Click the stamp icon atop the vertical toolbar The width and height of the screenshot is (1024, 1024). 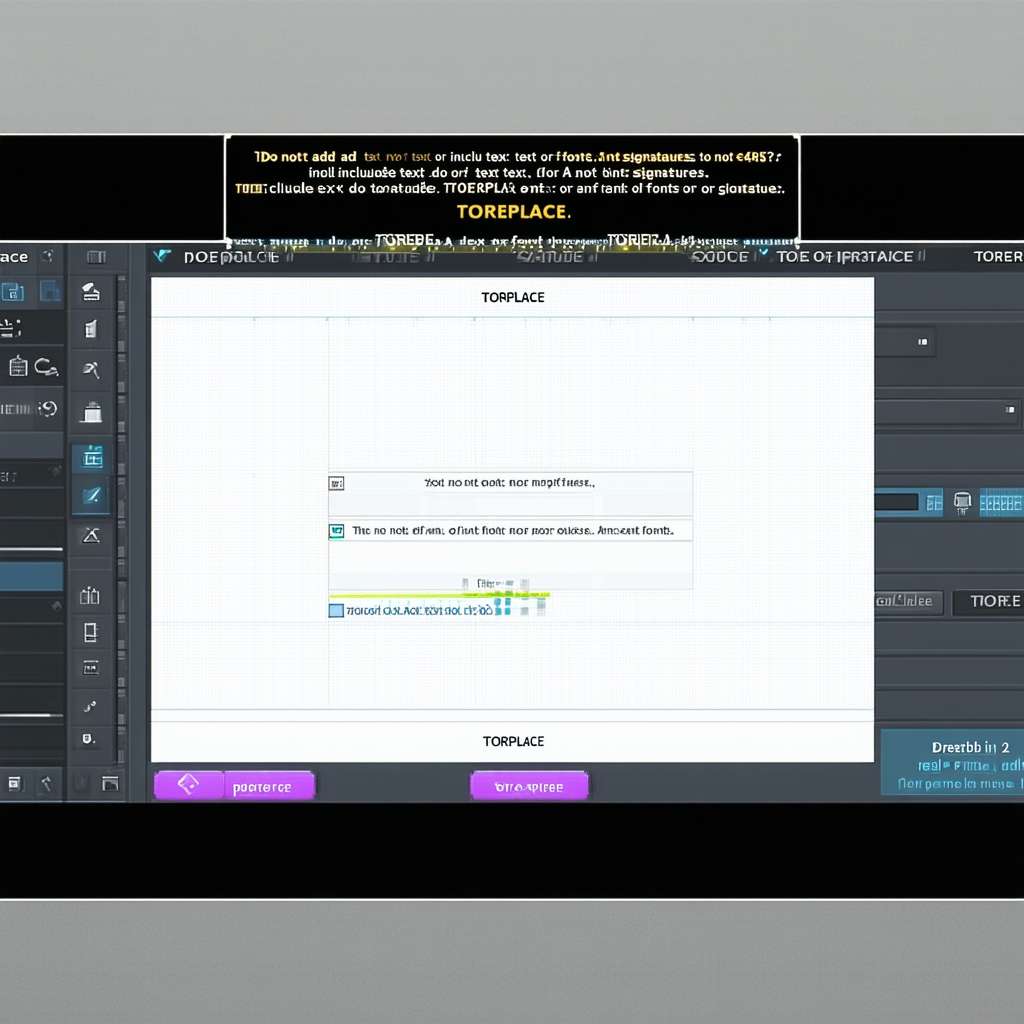(x=91, y=292)
